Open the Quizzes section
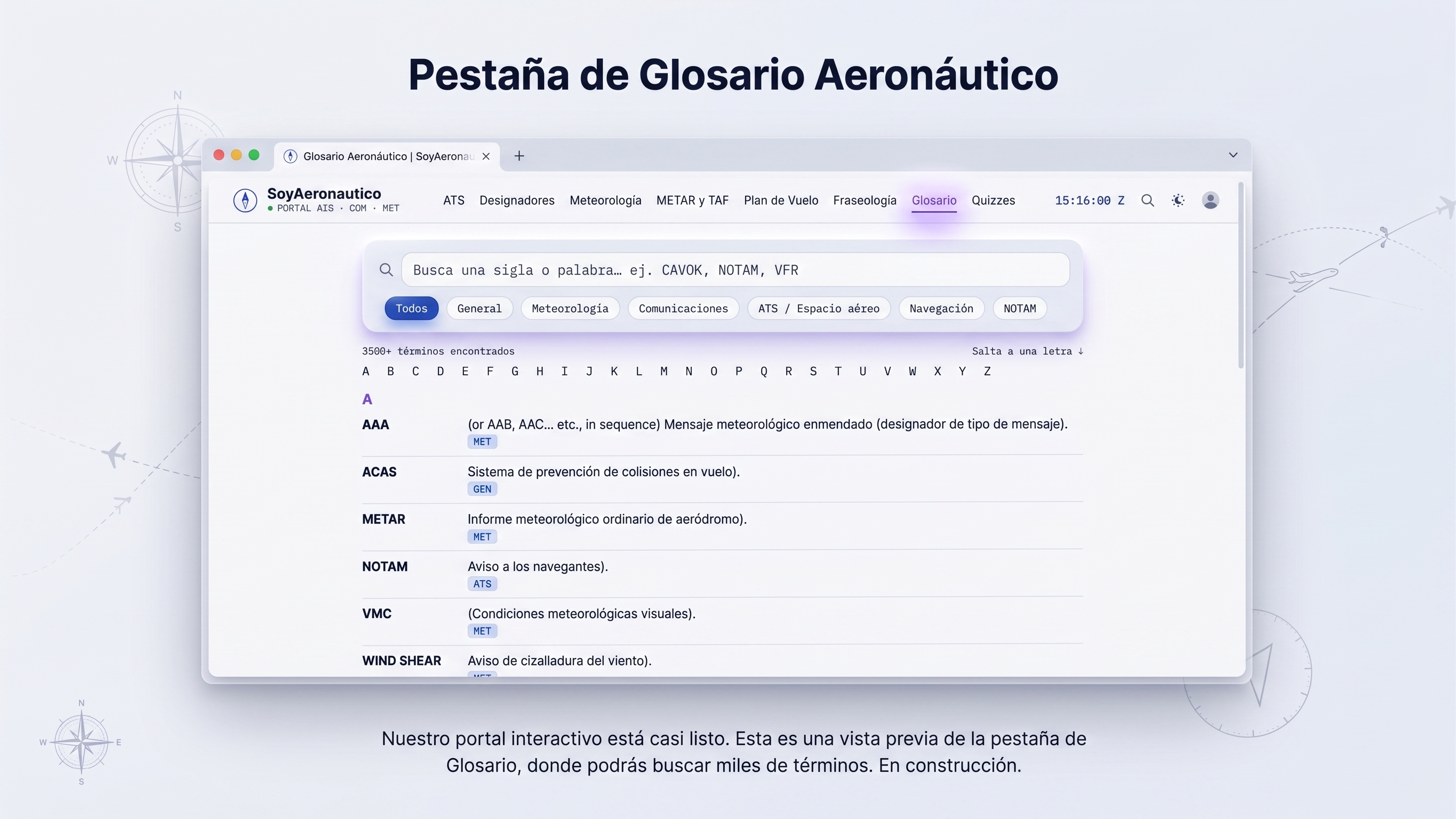This screenshot has width=1456, height=819. [993, 200]
